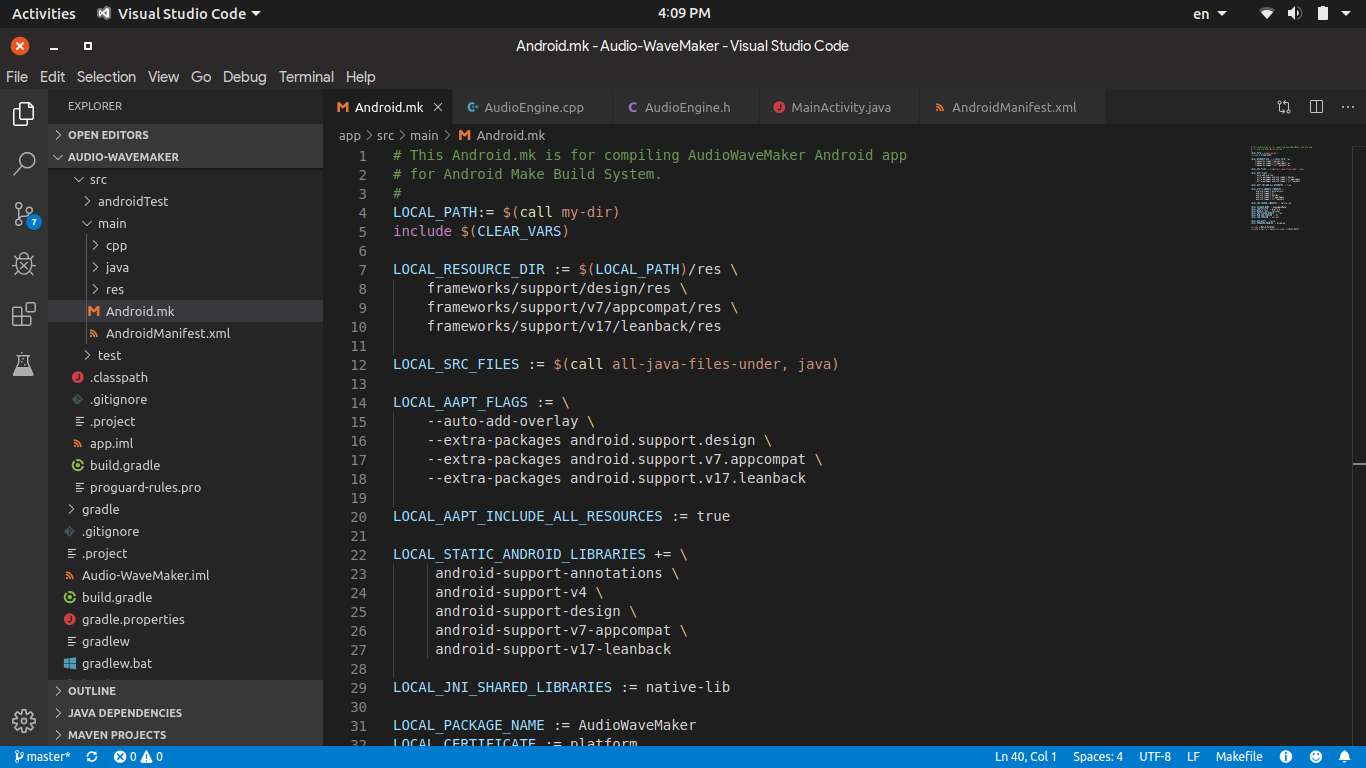Expand the OPEN EDITORS section

(185, 135)
